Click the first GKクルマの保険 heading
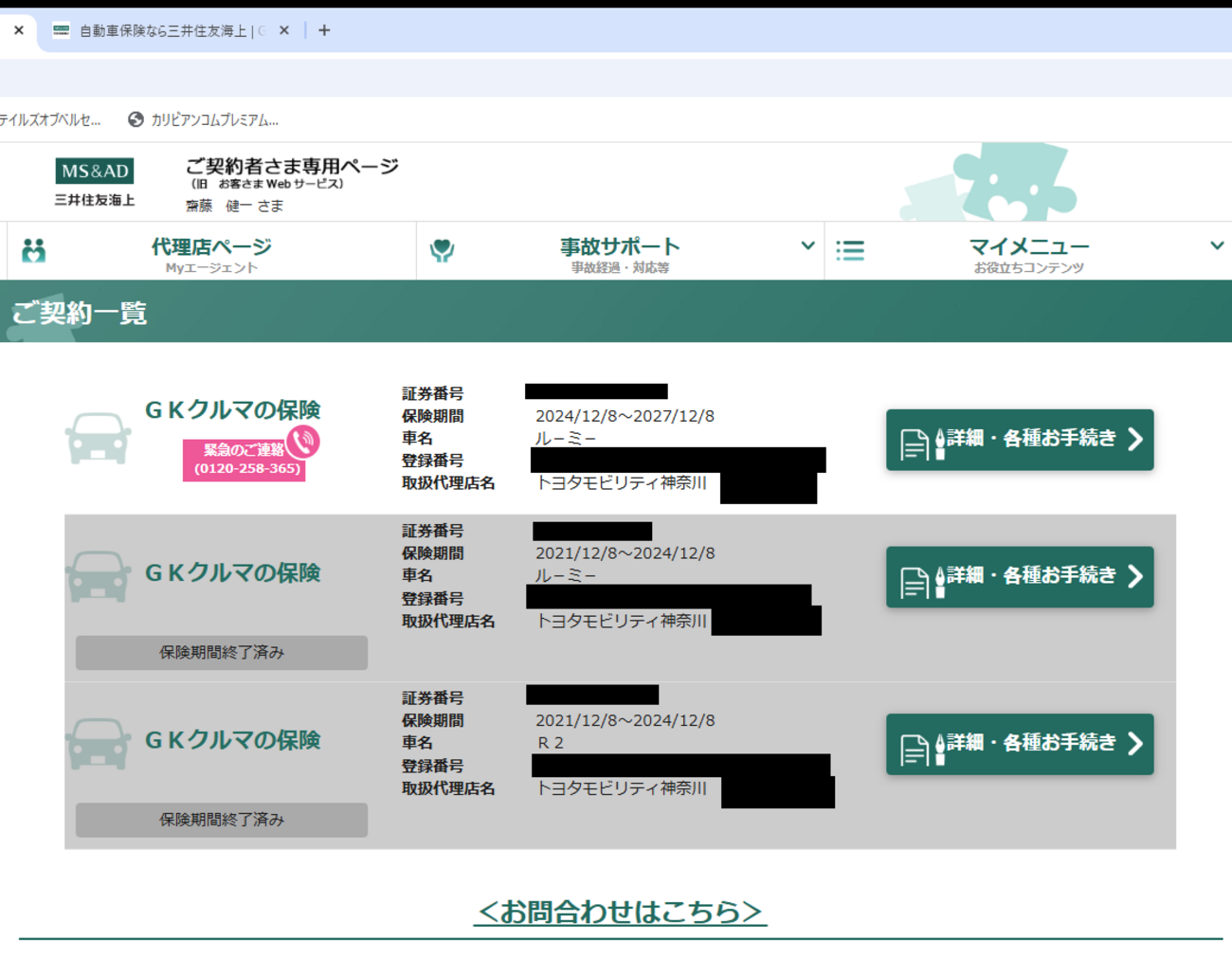This screenshot has width=1232, height=959. [x=232, y=410]
